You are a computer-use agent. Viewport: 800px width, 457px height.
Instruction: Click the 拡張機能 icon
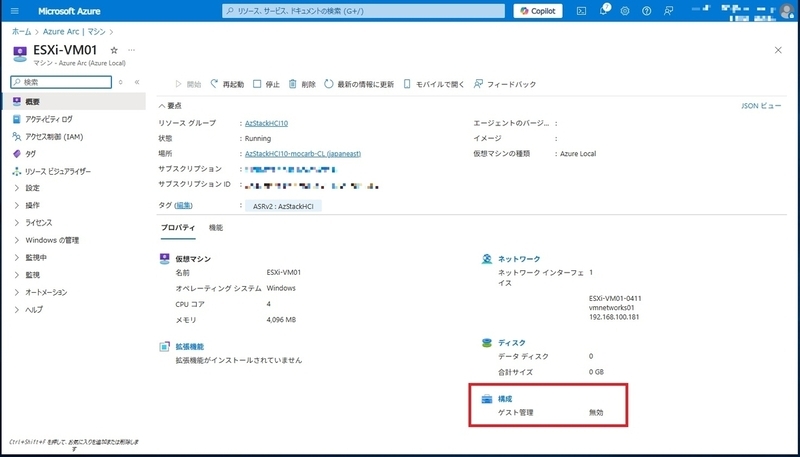164,347
